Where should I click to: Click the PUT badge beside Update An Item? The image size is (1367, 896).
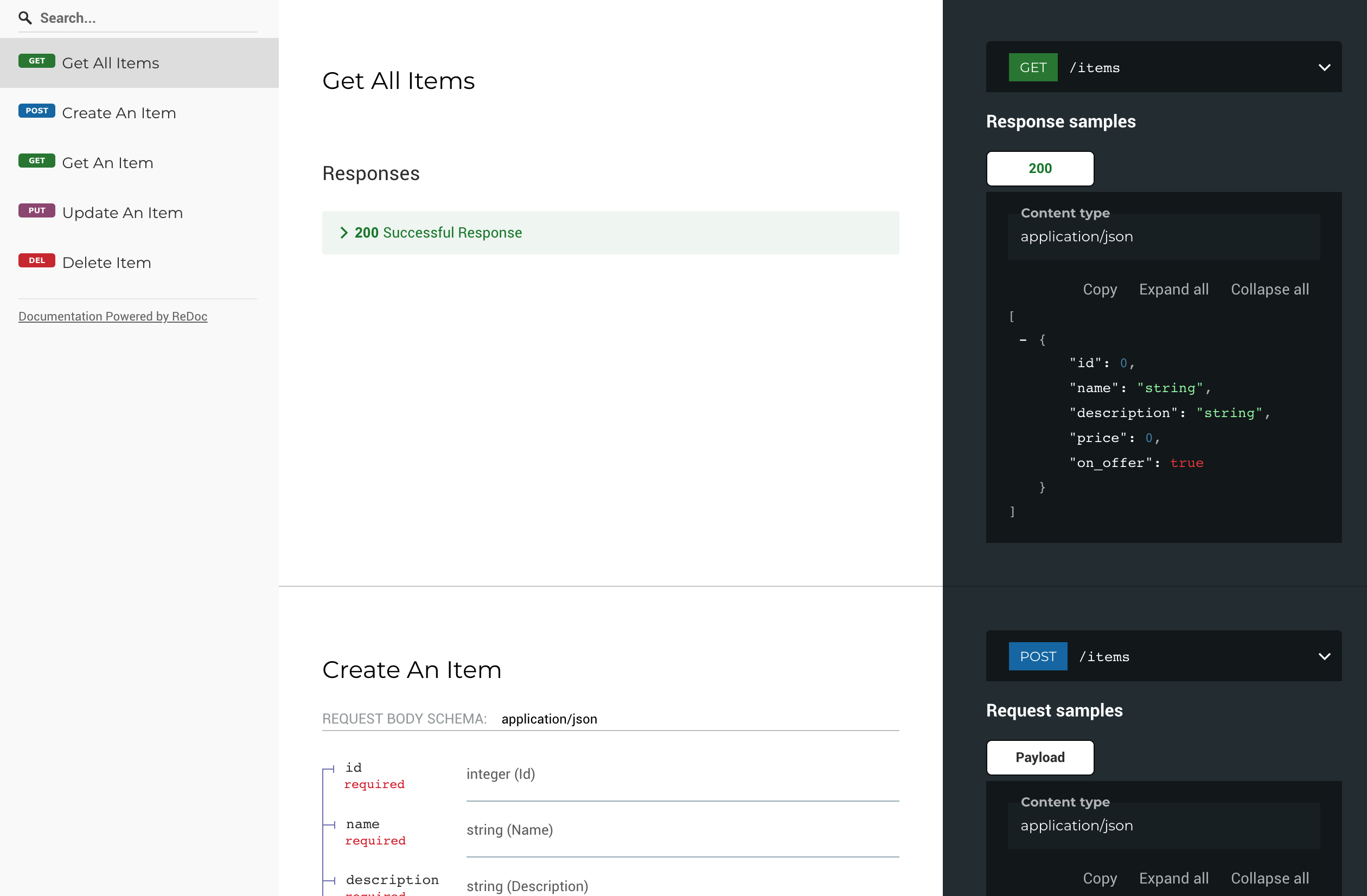tap(36, 210)
